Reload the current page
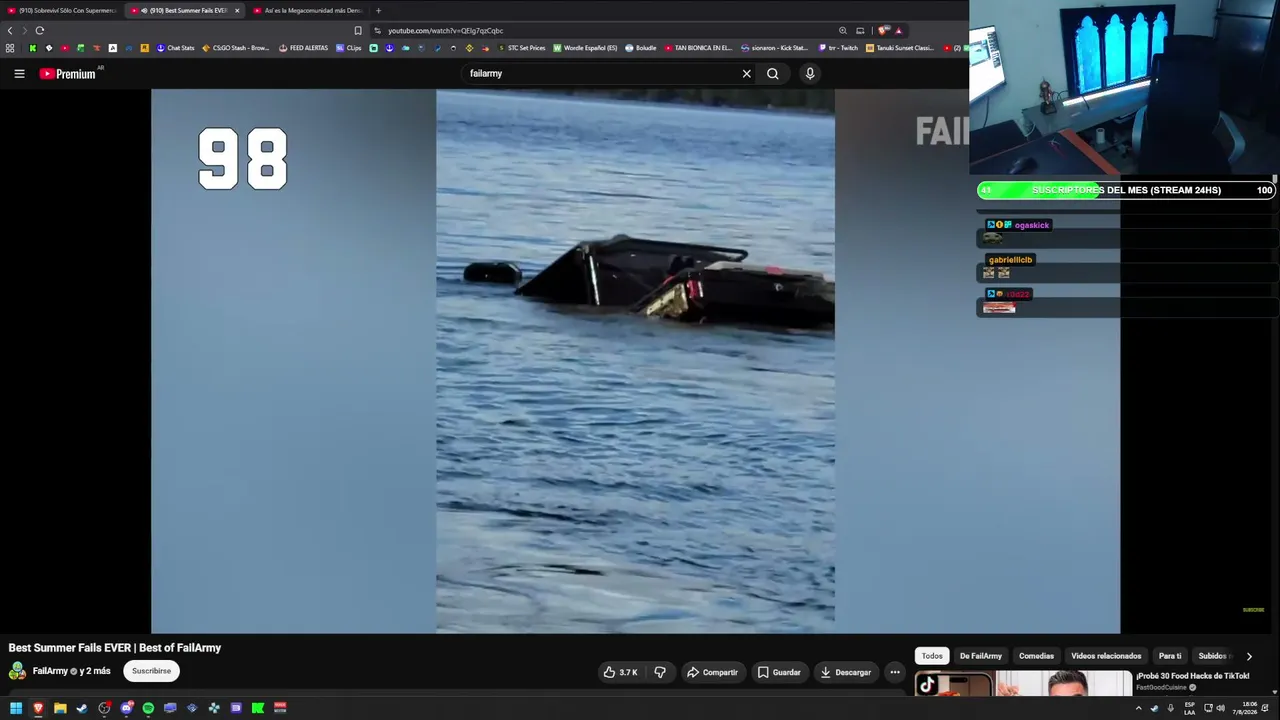Image resolution: width=1280 pixels, height=720 pixels. click(39, 30)
